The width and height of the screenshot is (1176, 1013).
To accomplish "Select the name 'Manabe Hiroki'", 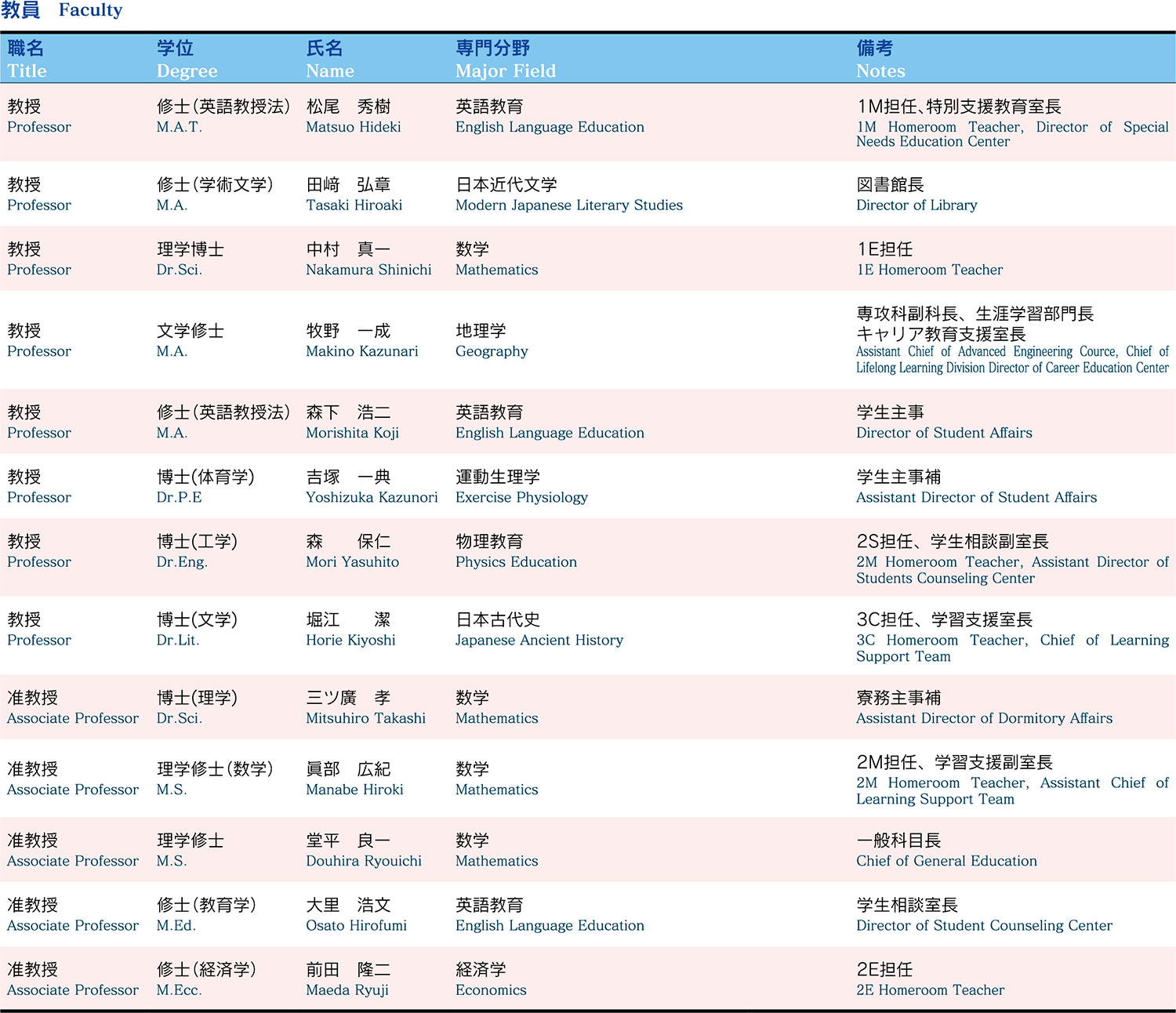I will (355, 790).
